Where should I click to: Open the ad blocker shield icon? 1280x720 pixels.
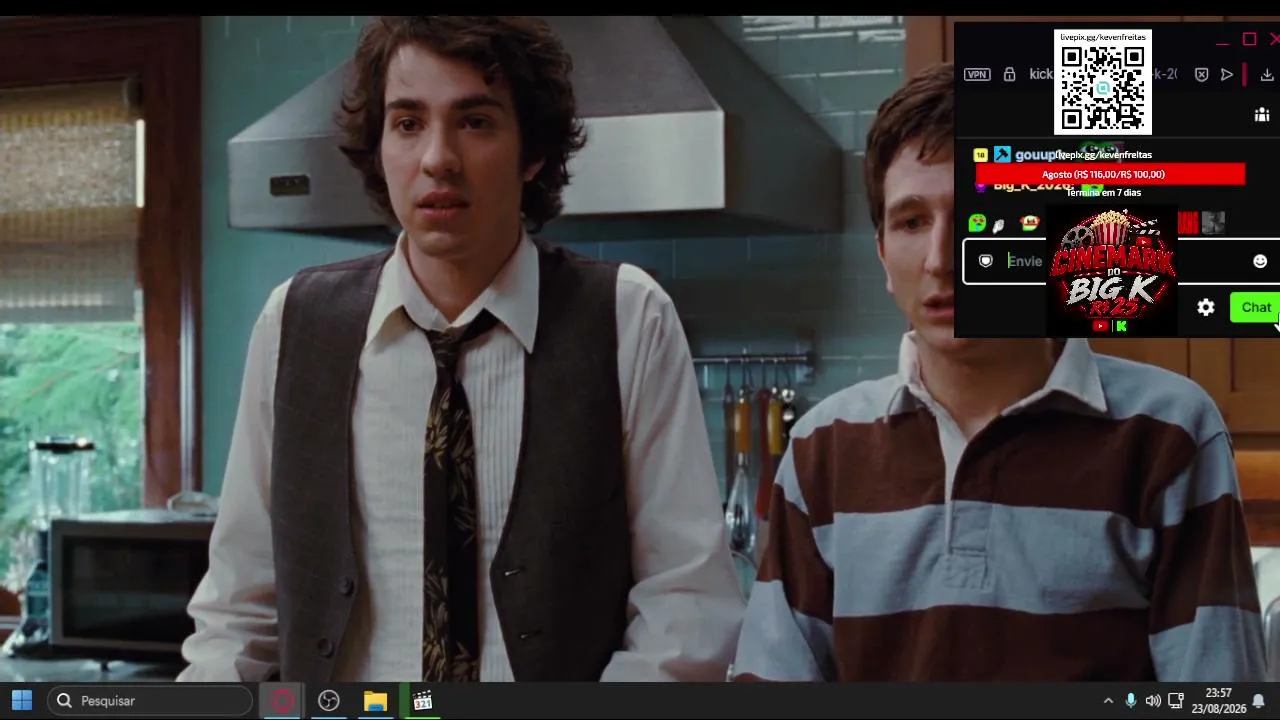1202,74
